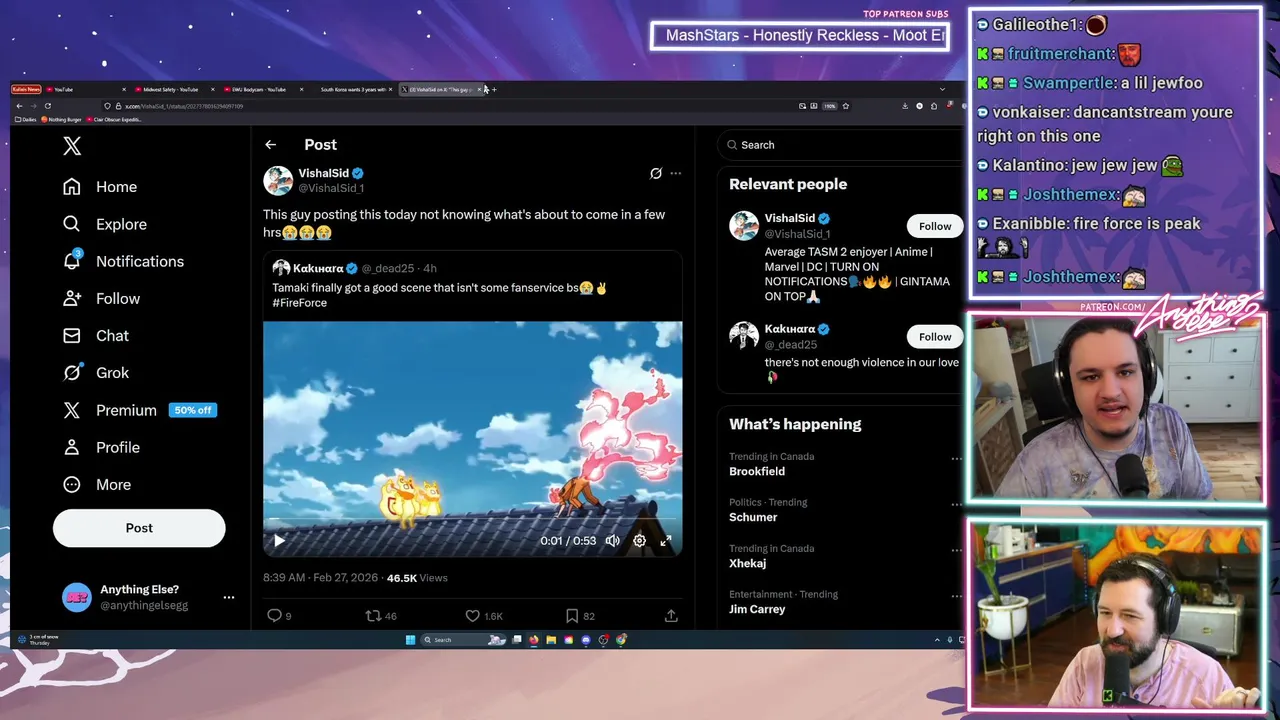
Task: Open the Jim Carrey trending topic
Action: tap(757, 610)
